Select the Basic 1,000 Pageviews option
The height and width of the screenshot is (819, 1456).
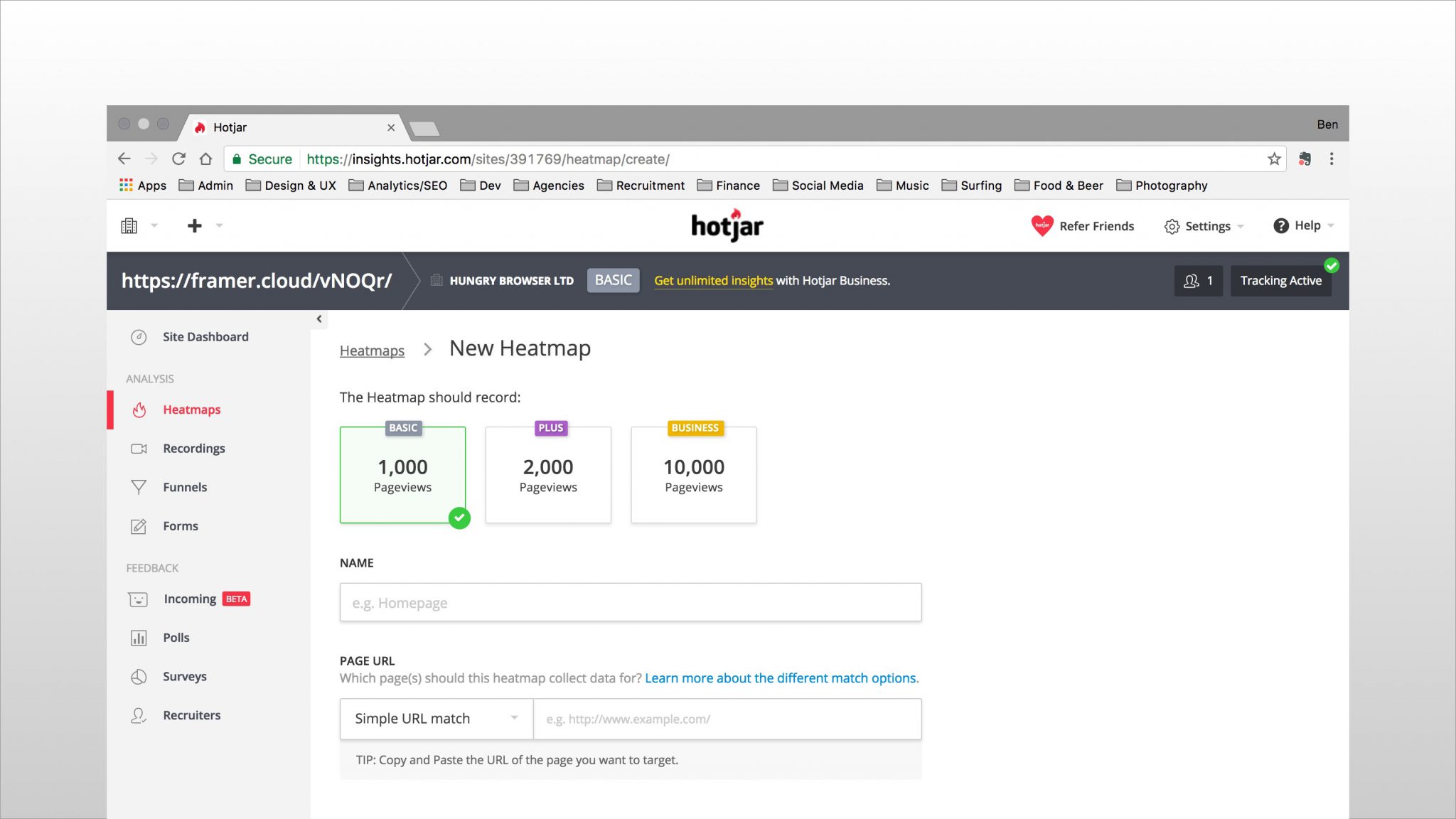pyautogui.click(x=402, y=475)
